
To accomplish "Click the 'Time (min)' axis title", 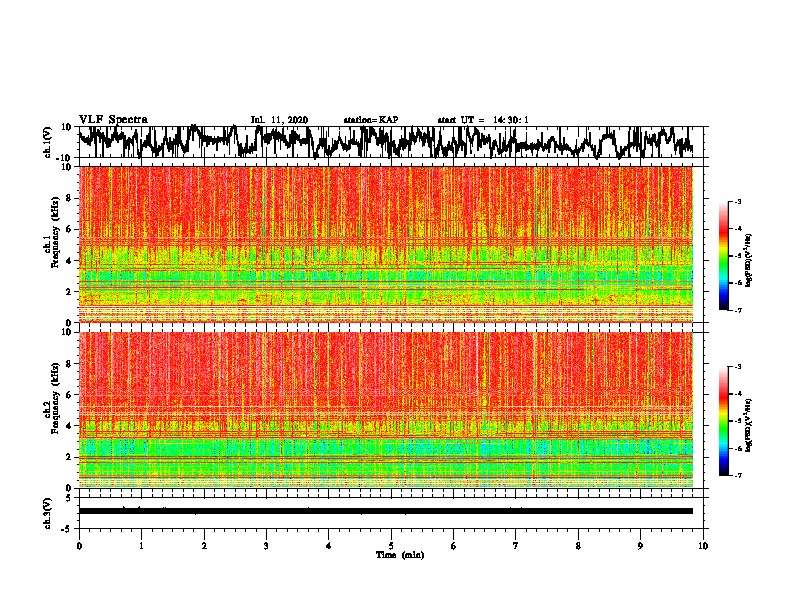I will coord(400,555).
